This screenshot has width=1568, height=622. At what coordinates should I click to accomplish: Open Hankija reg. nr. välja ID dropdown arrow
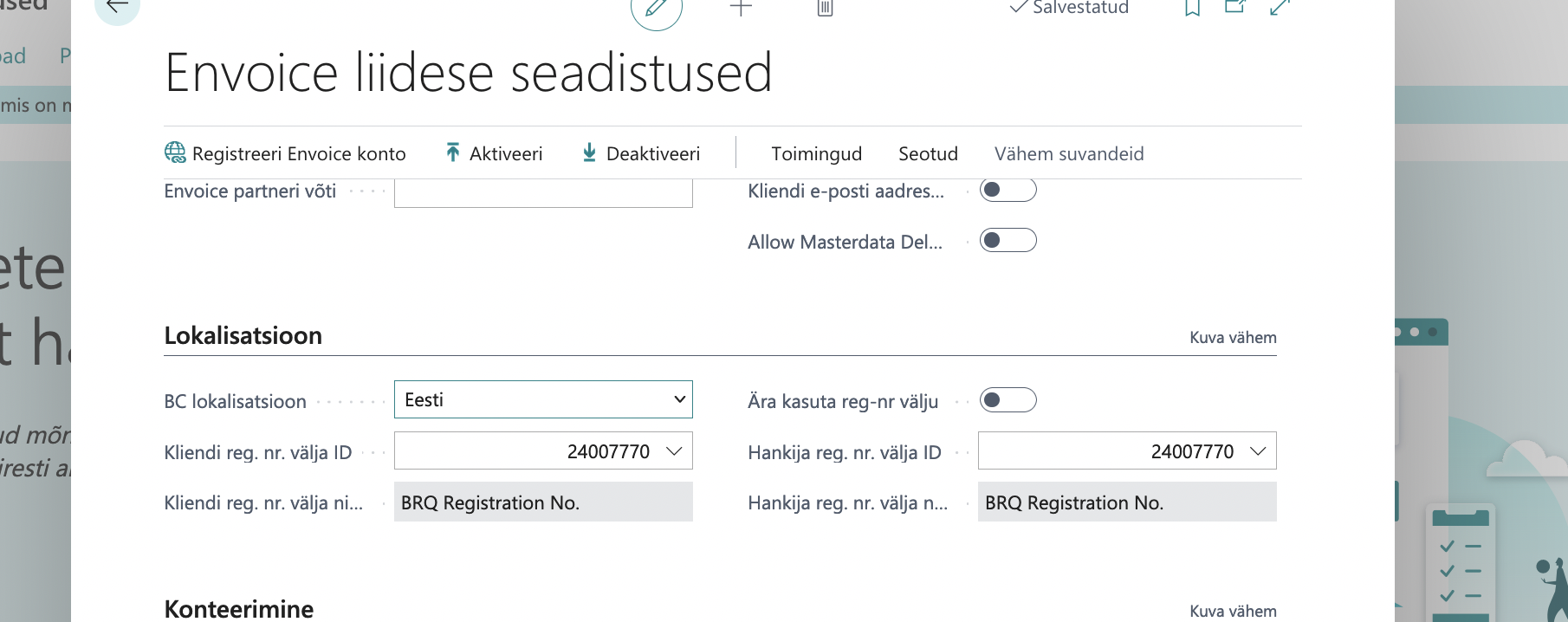point(1258,451)
